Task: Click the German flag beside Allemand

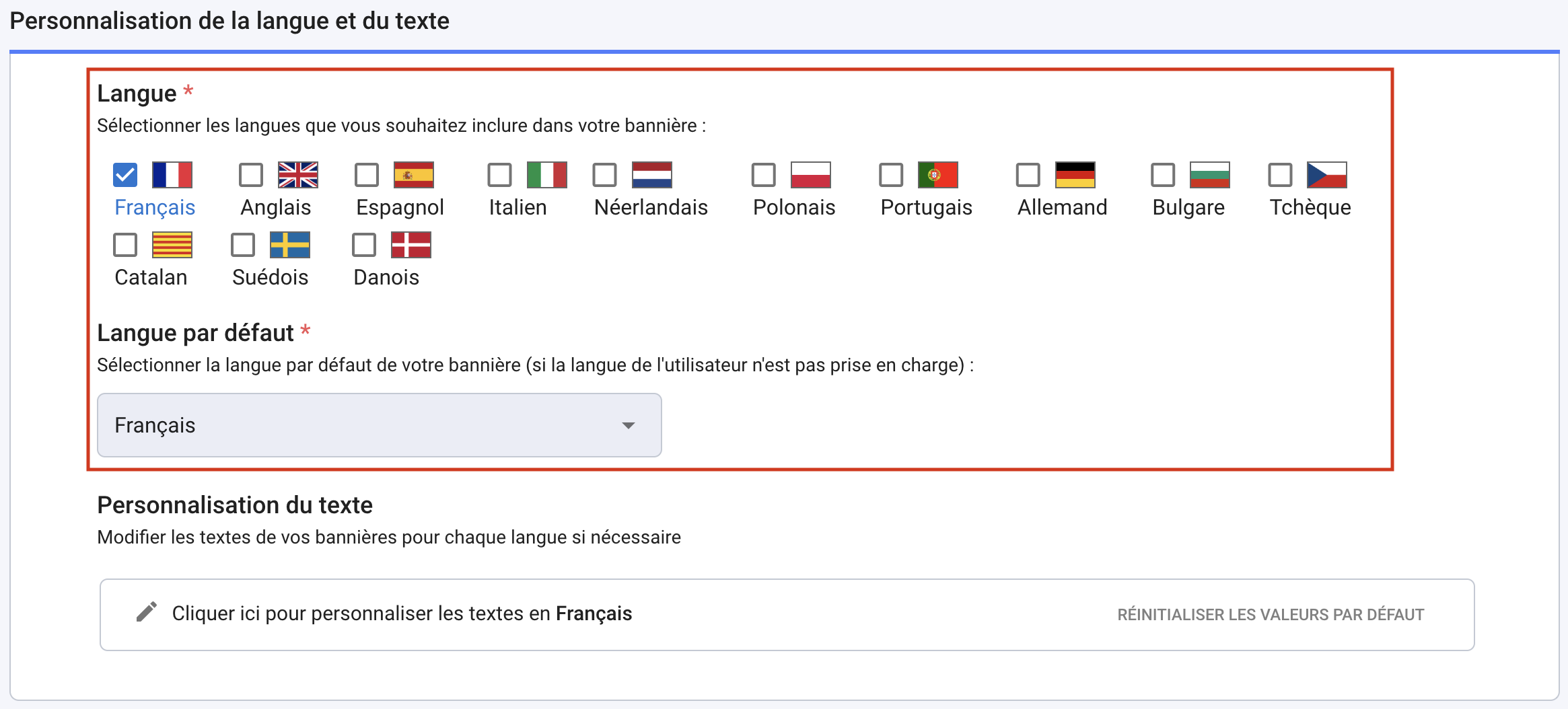Action: click(x=1074, y=175)
